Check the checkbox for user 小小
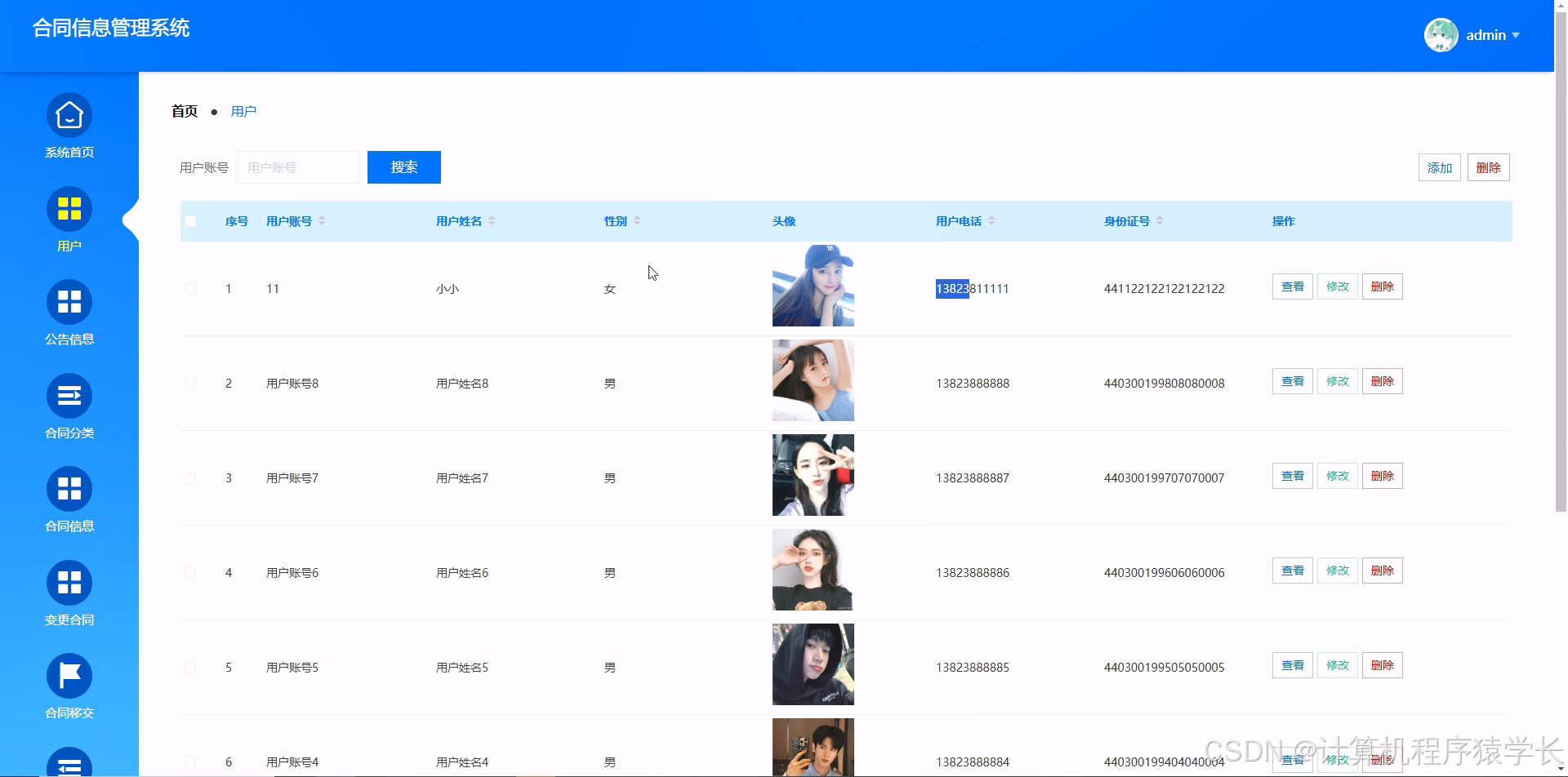The image size is (1568, 777). point(190,288)
